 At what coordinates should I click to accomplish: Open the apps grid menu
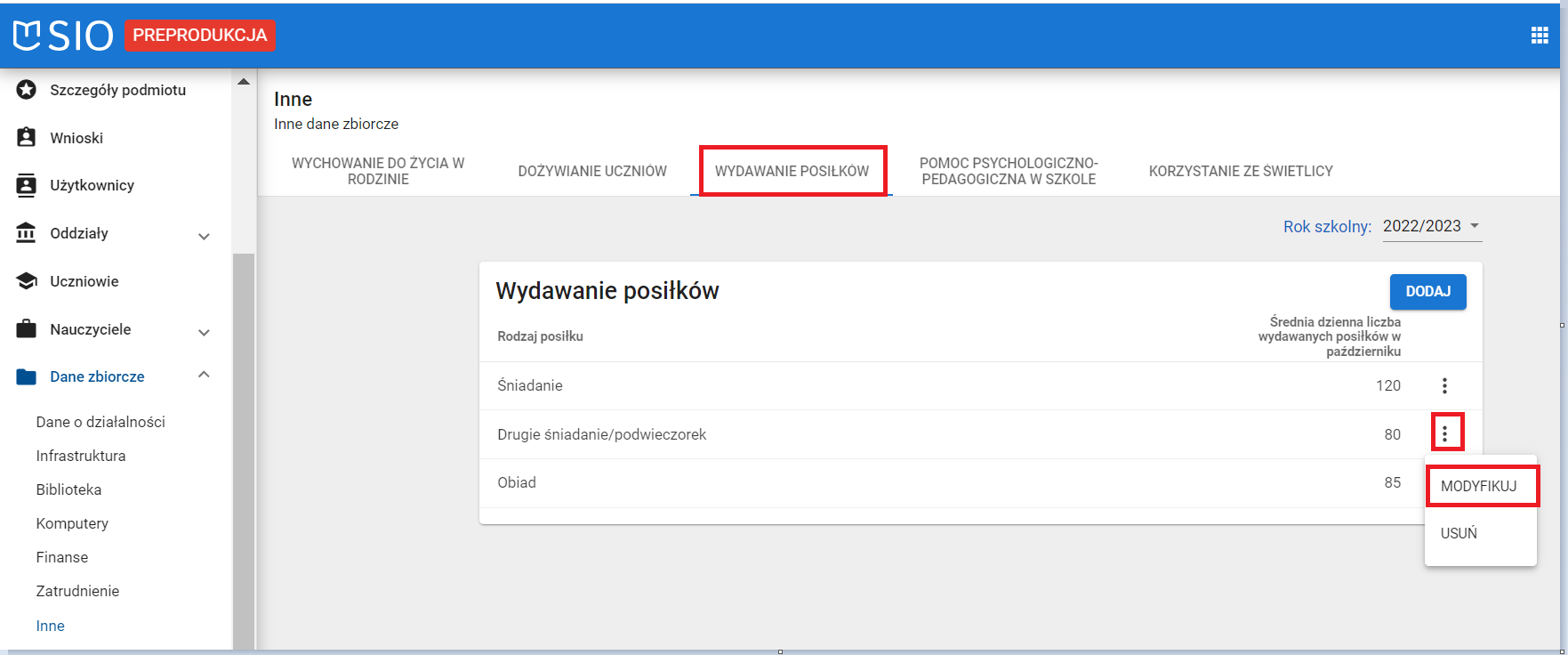pos(1540,36)
